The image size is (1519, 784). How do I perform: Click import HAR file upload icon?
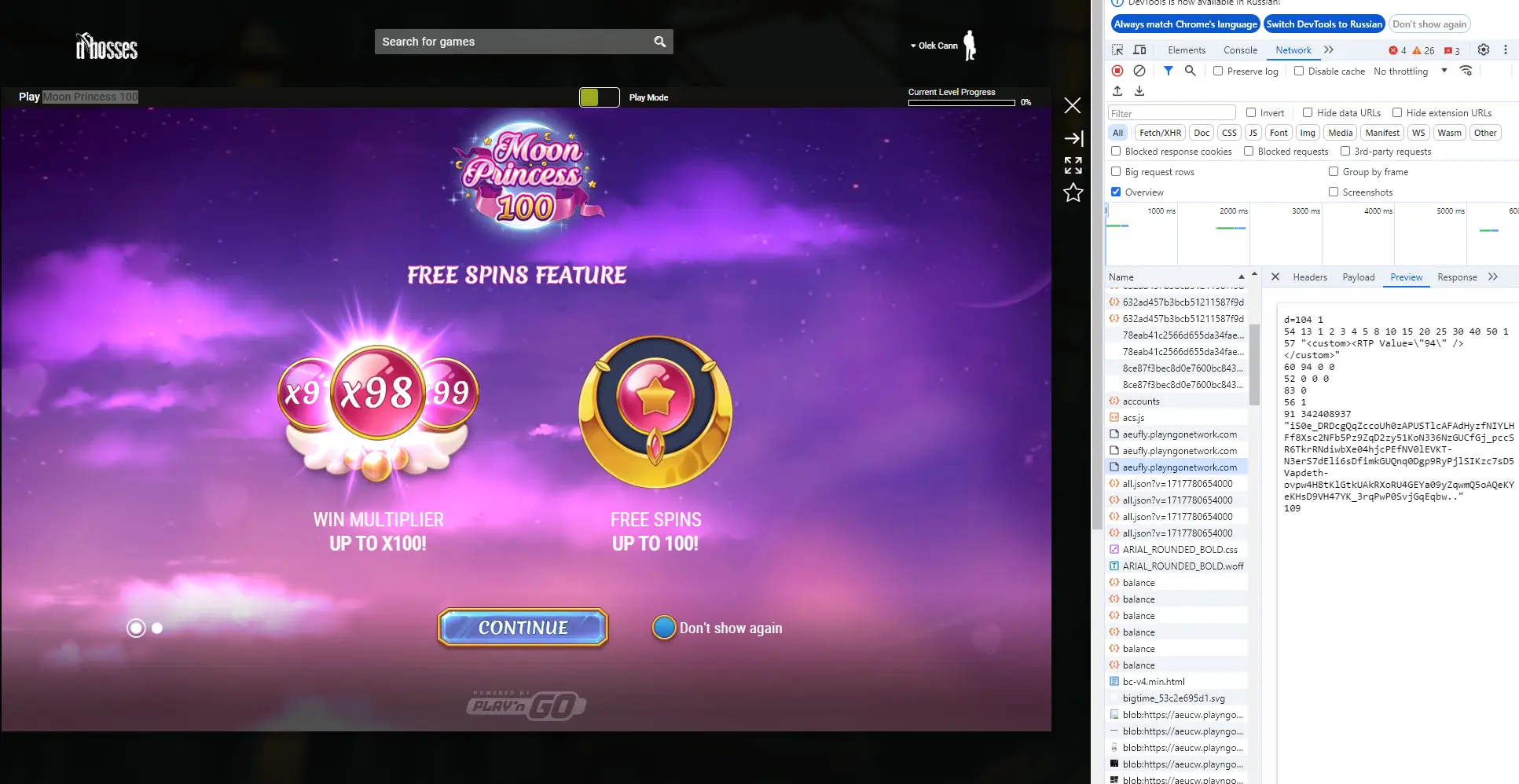click(1117, 91)
